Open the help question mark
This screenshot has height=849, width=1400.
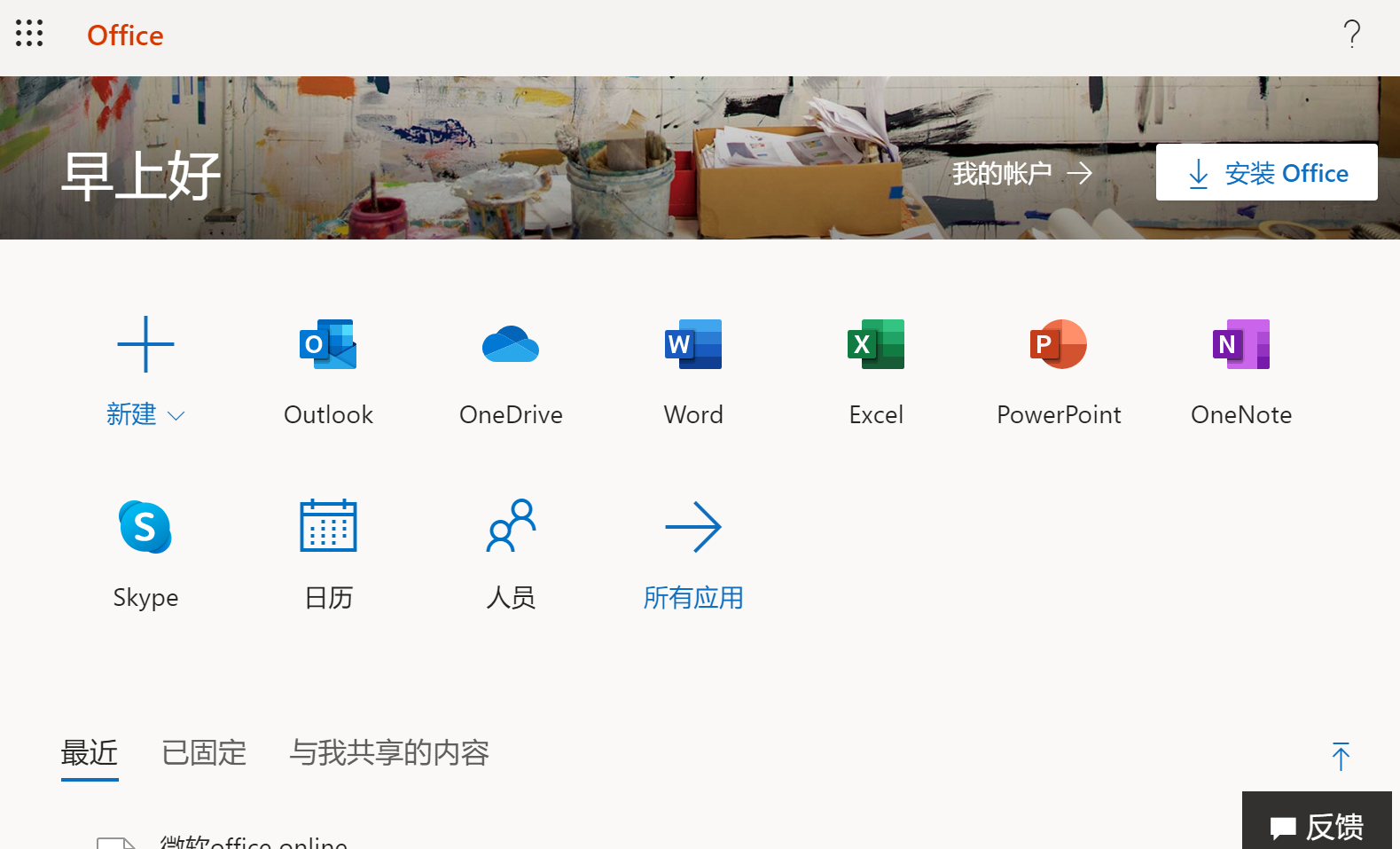pyautogui.click(x=1351, y=35)
